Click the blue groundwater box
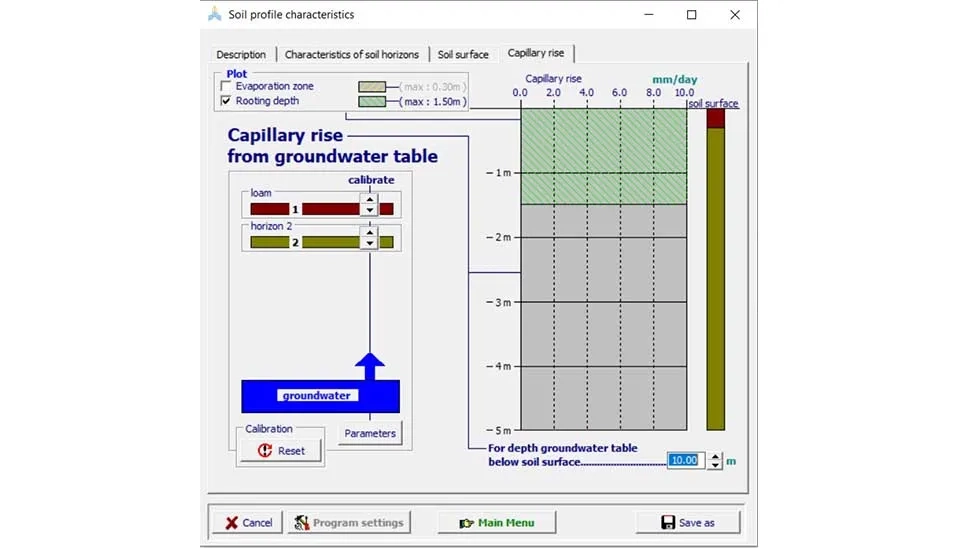The image size is (960, 548). pos(320,396)
